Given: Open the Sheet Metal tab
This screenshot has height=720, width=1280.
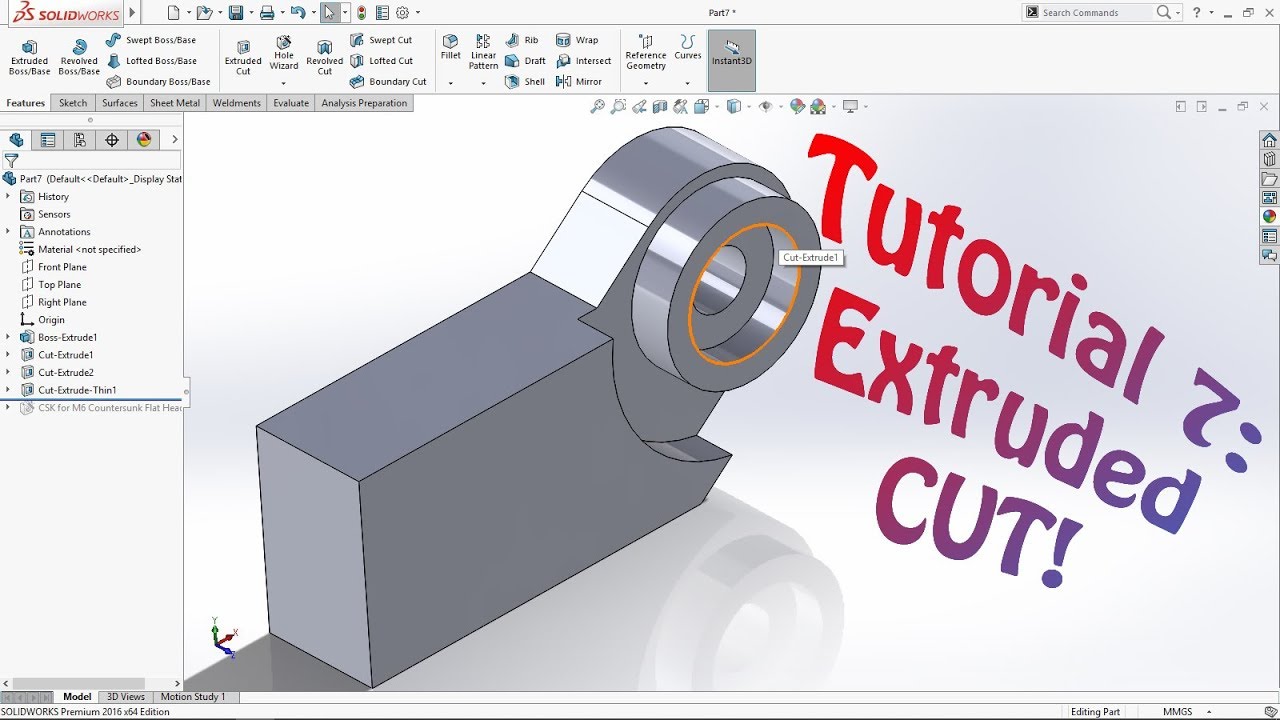Looking at the screenshot, I should pos(175,103).
